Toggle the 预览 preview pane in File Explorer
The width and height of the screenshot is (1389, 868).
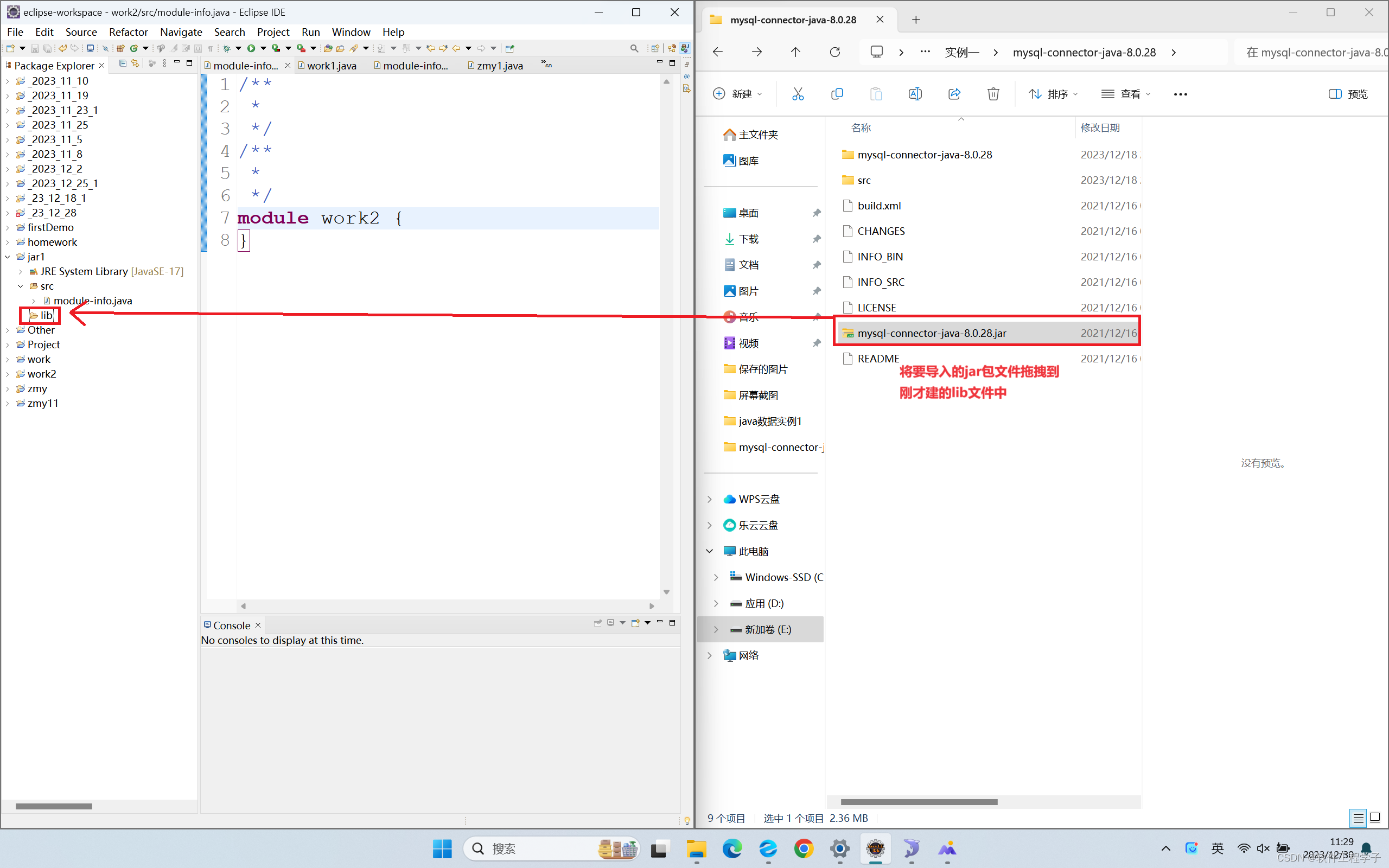coord(1348,93)
